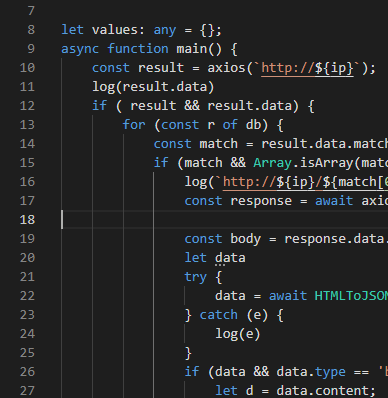Viewport: 388px width, 398px height.
Task: Click the 'try' keyword on line 21
Action: [x=195, y=277]
